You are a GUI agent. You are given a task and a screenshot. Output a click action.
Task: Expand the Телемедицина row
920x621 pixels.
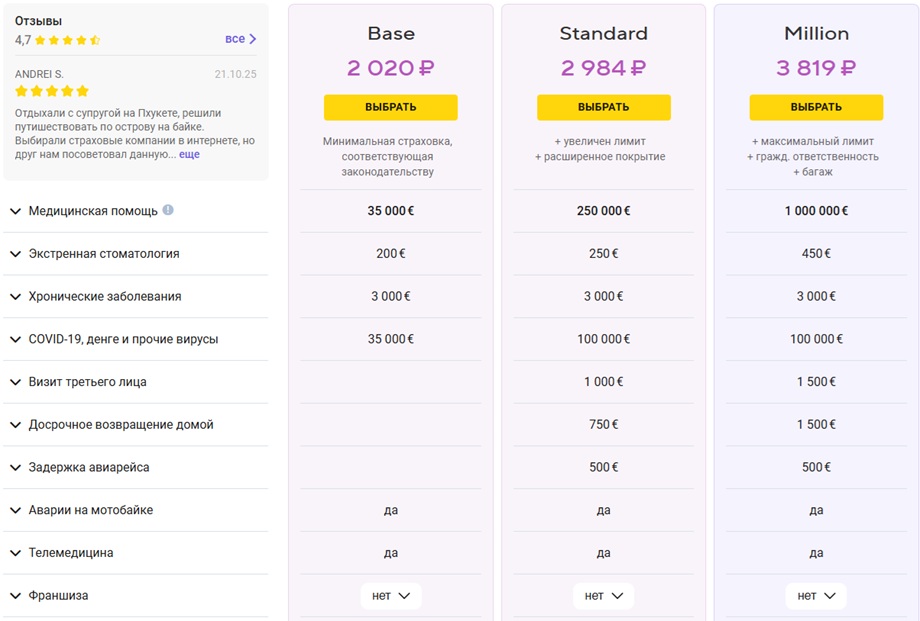136,553
